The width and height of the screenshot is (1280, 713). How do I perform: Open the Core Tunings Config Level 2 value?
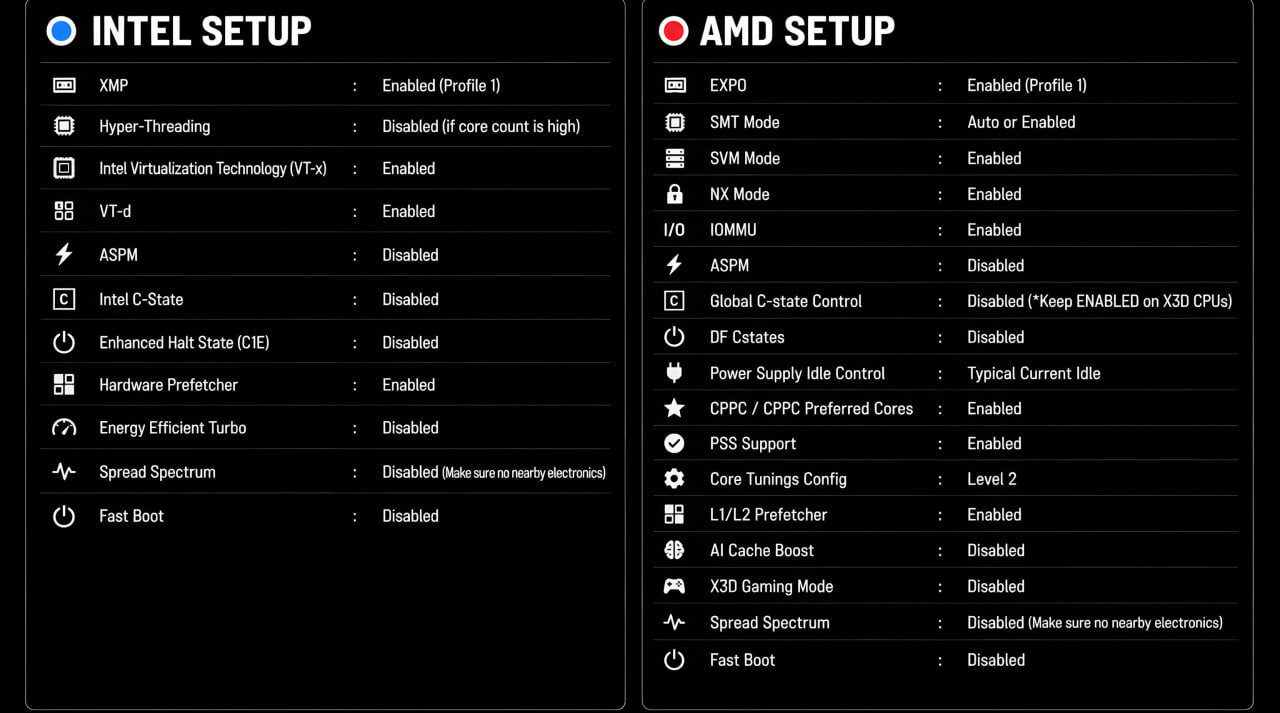pyautogui.click(x=992, y=479)
